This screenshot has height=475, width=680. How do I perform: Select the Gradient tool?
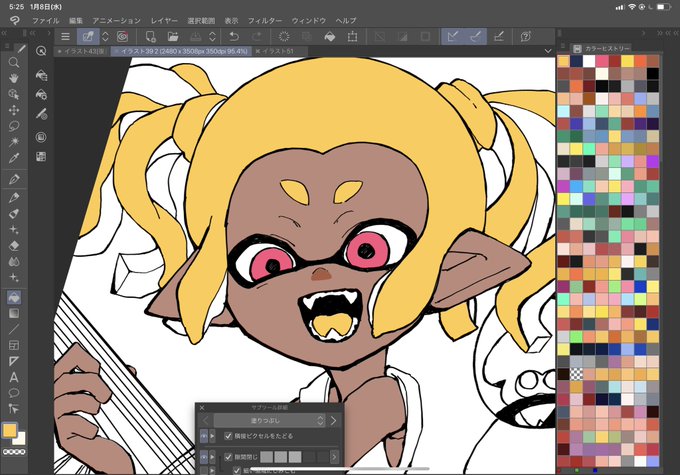tap(14, 313)
